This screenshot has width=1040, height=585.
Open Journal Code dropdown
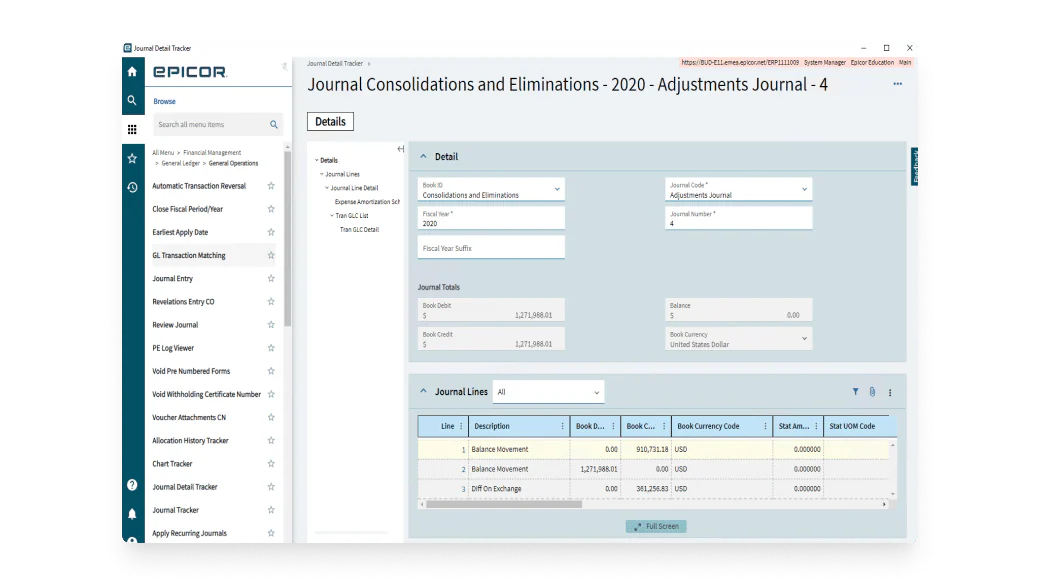click(804, 190)
